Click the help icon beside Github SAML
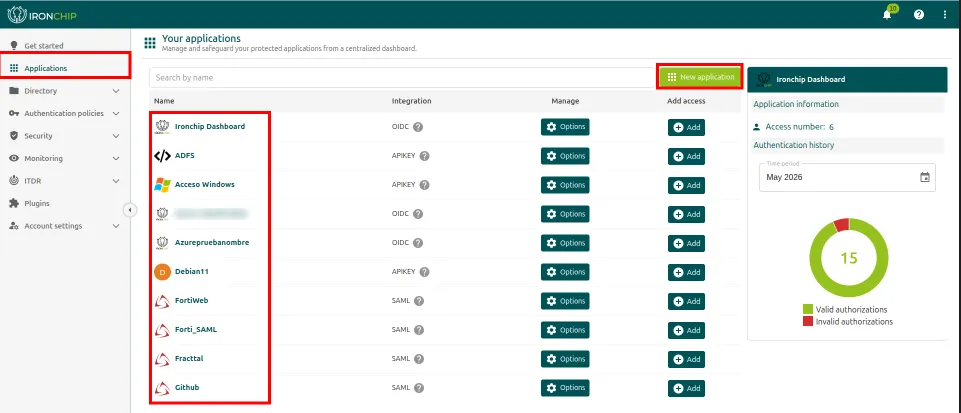This screenshot has width=961, height=413. pos(419,388)
